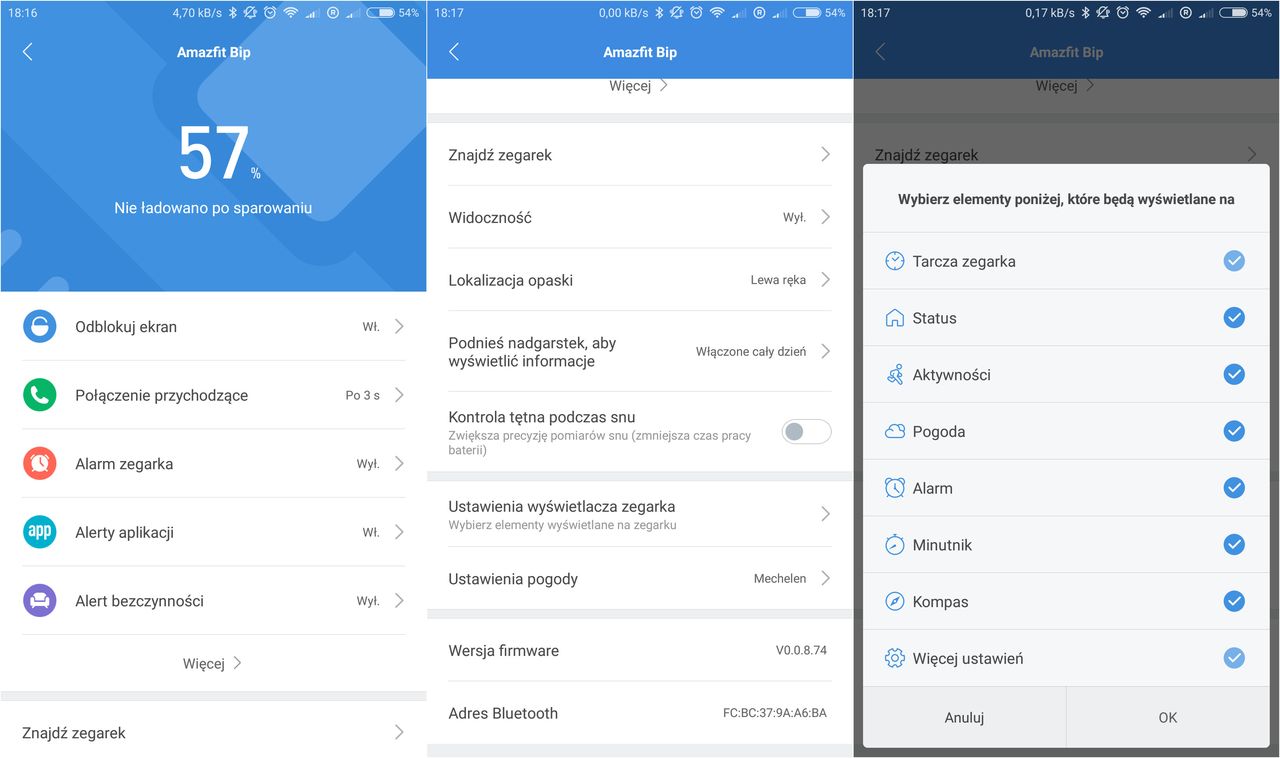1280x758 pixels.
Task: Tap Bluetooth icon in left screen status bar
Action: pyautogui.click(x=233, y=13)
